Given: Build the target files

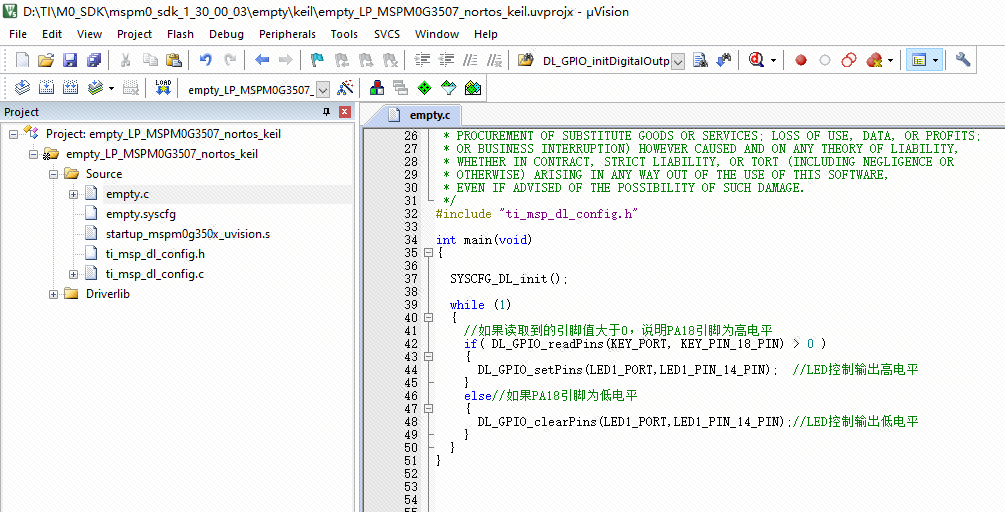Looking at the screenshot, I should 46,88.
